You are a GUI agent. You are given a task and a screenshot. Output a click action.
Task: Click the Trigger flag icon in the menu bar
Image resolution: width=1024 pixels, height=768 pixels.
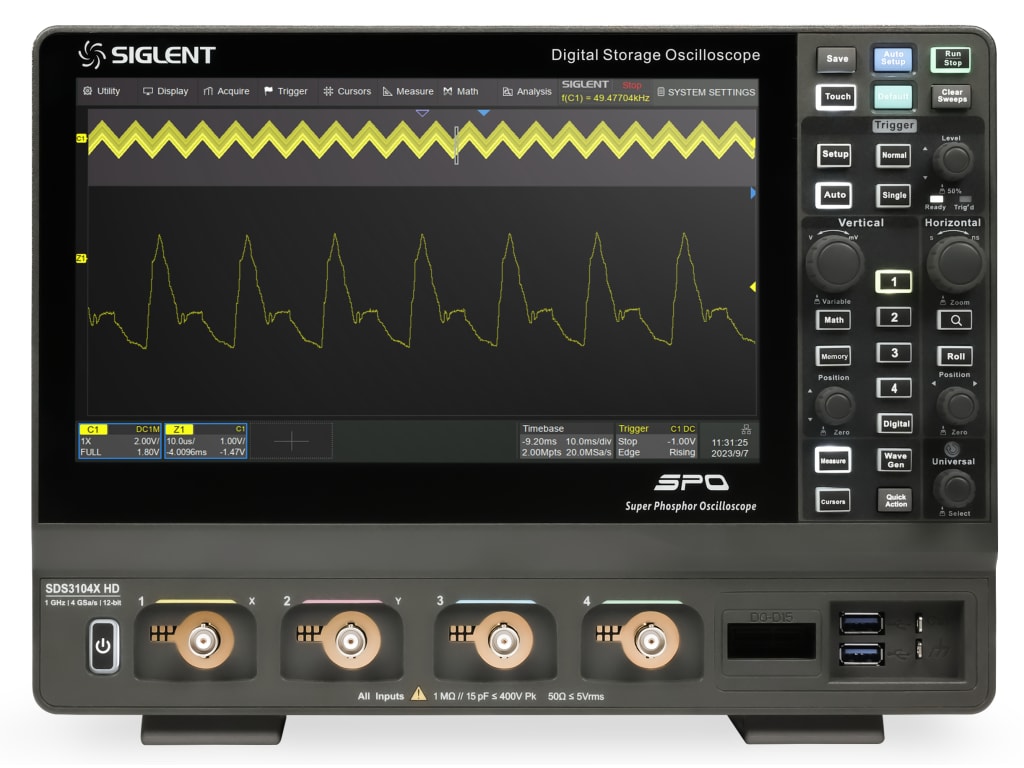[270, 91]
